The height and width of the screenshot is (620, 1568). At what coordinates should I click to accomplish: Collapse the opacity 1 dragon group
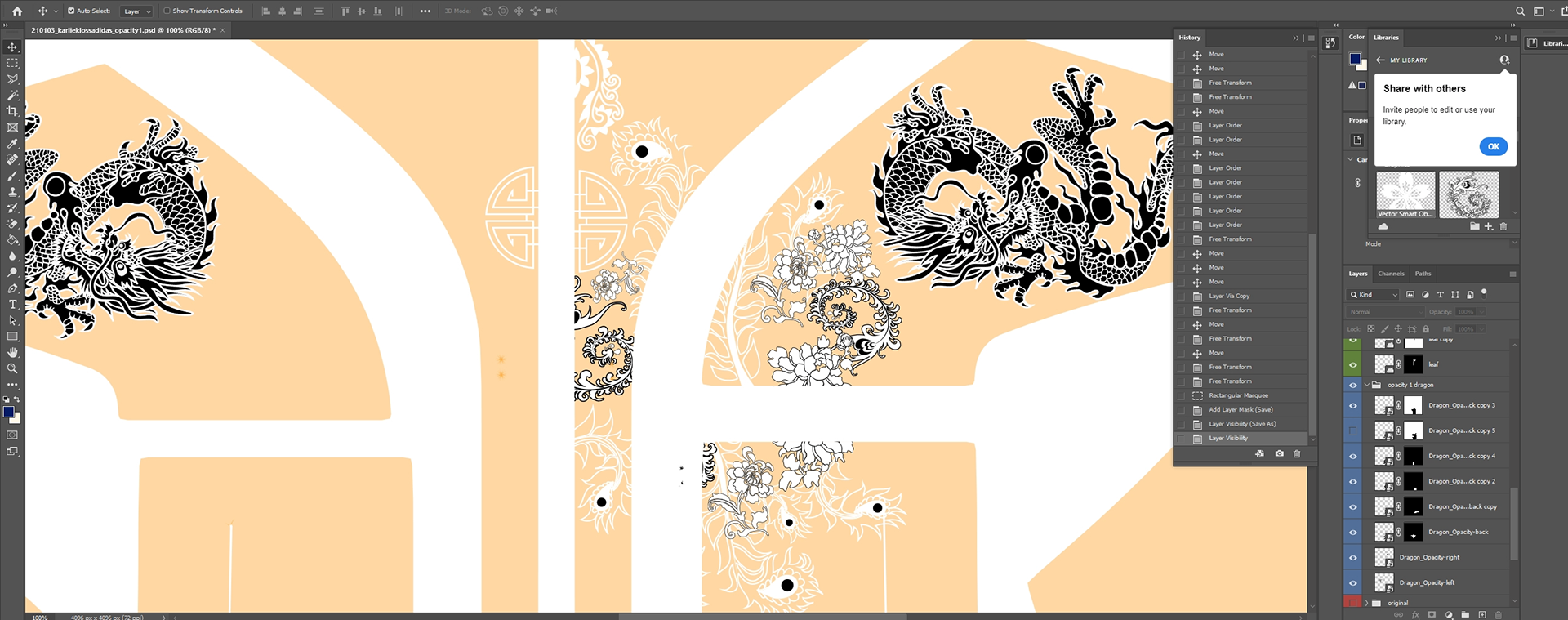pyautogui.click(x=1367, y=385)
